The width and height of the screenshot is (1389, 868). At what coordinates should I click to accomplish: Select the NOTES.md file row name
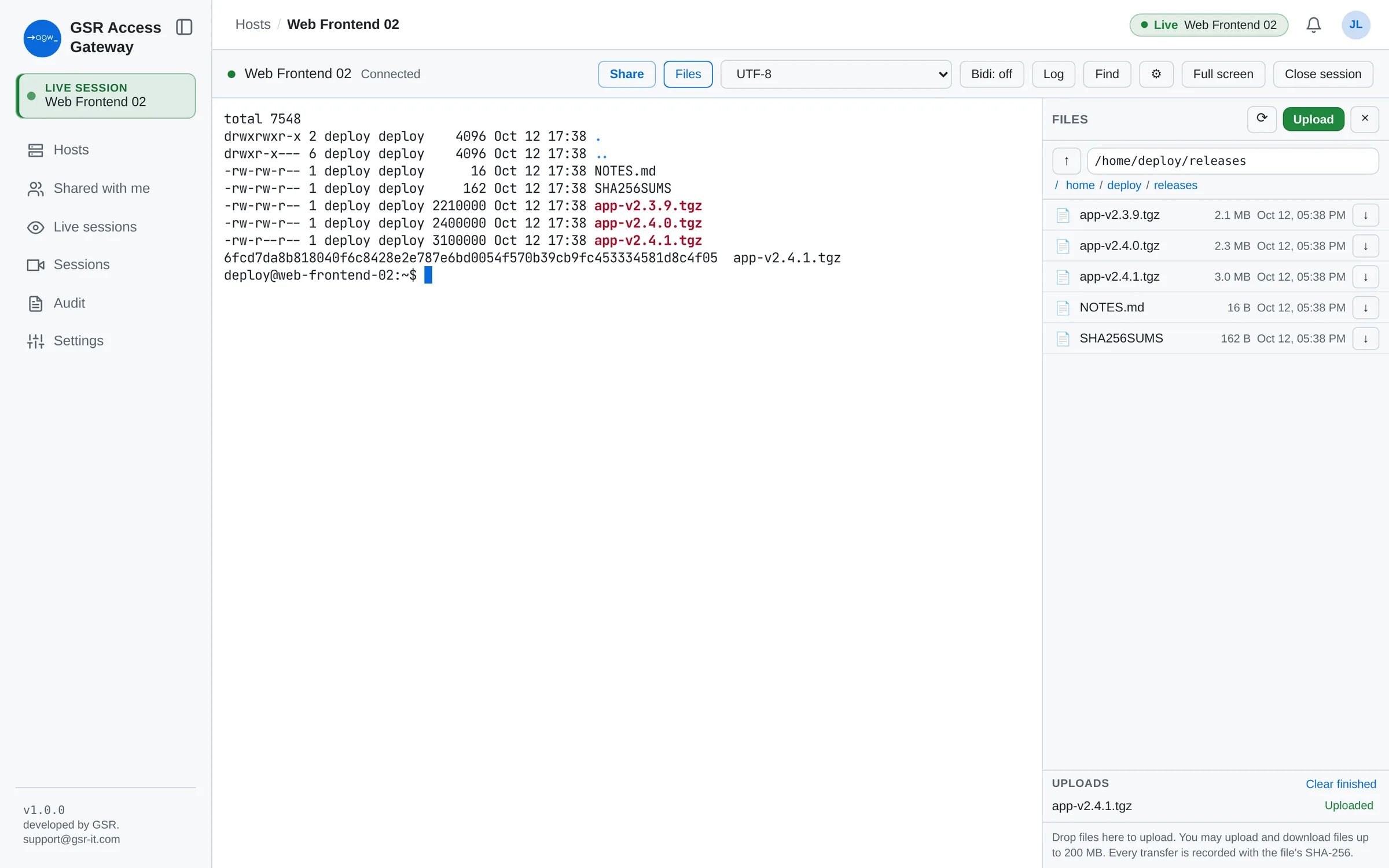pos(1111,307)
